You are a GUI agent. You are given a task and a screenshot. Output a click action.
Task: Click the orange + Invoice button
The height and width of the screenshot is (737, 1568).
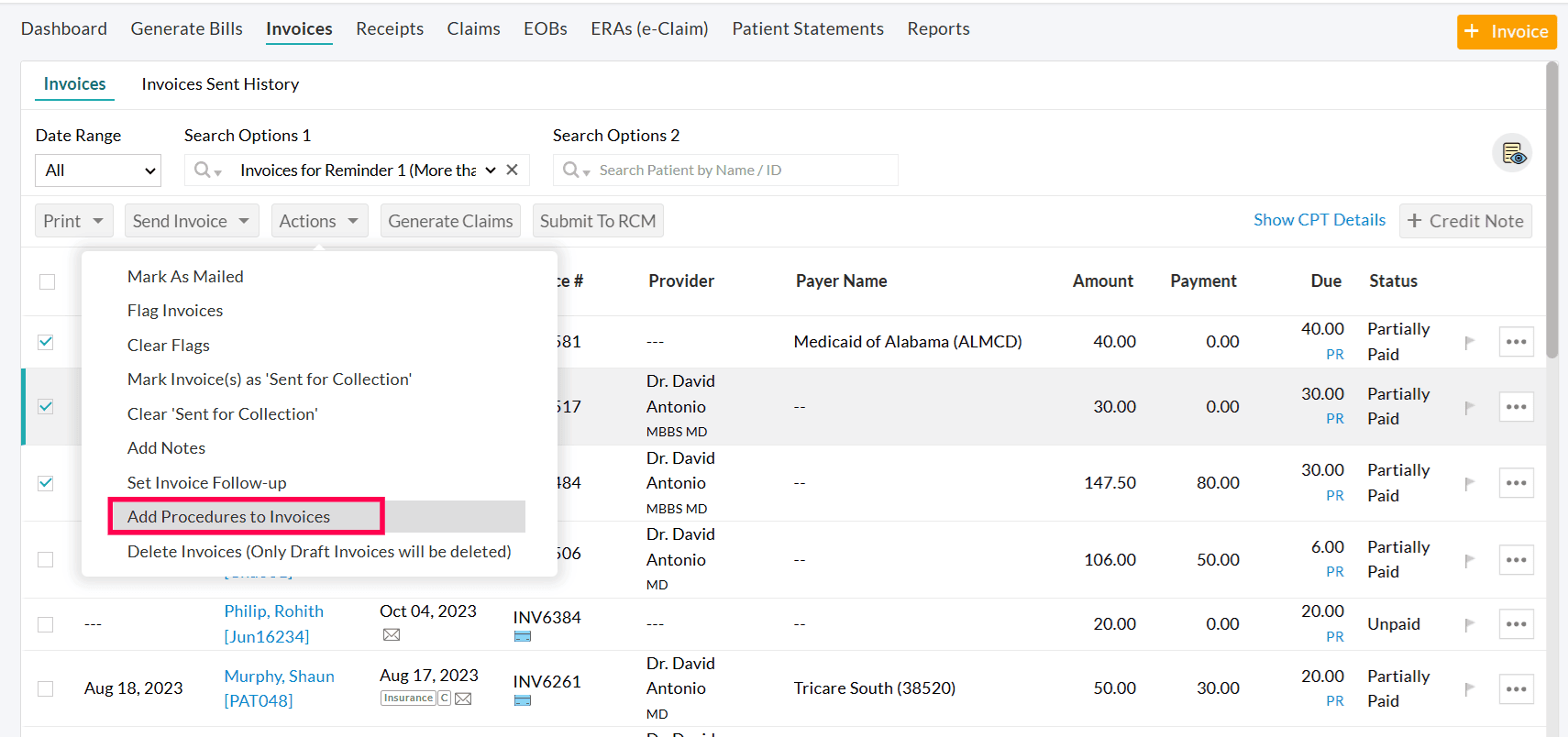click(1507, 32)
